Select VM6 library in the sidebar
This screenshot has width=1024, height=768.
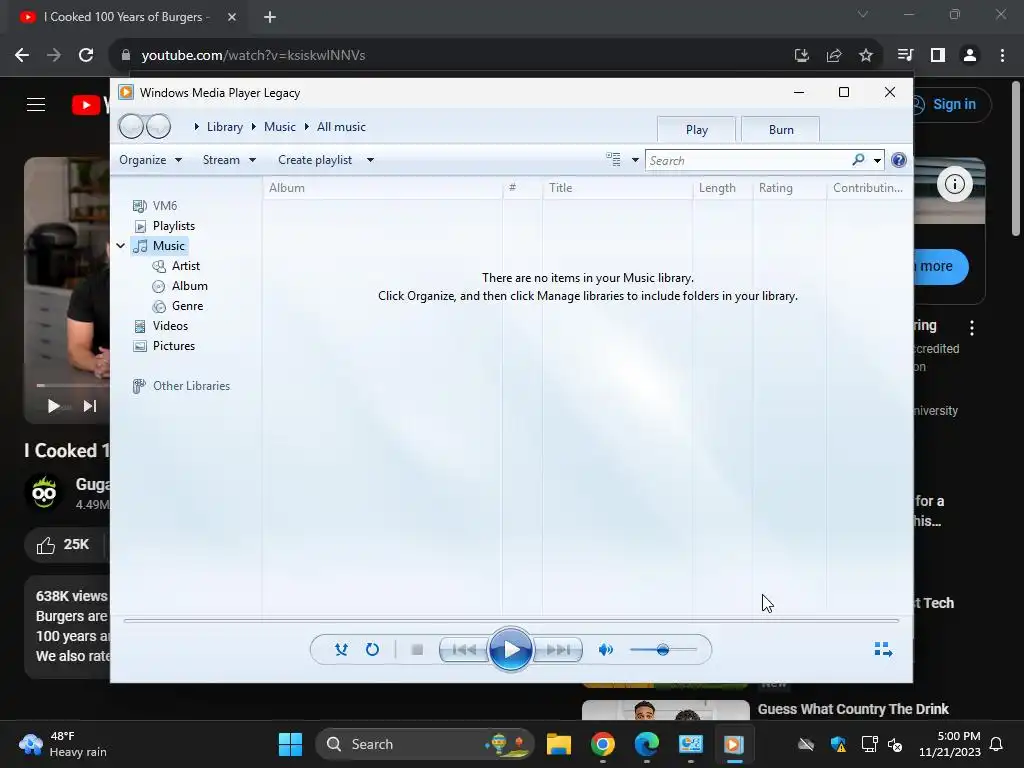(155, 206)
